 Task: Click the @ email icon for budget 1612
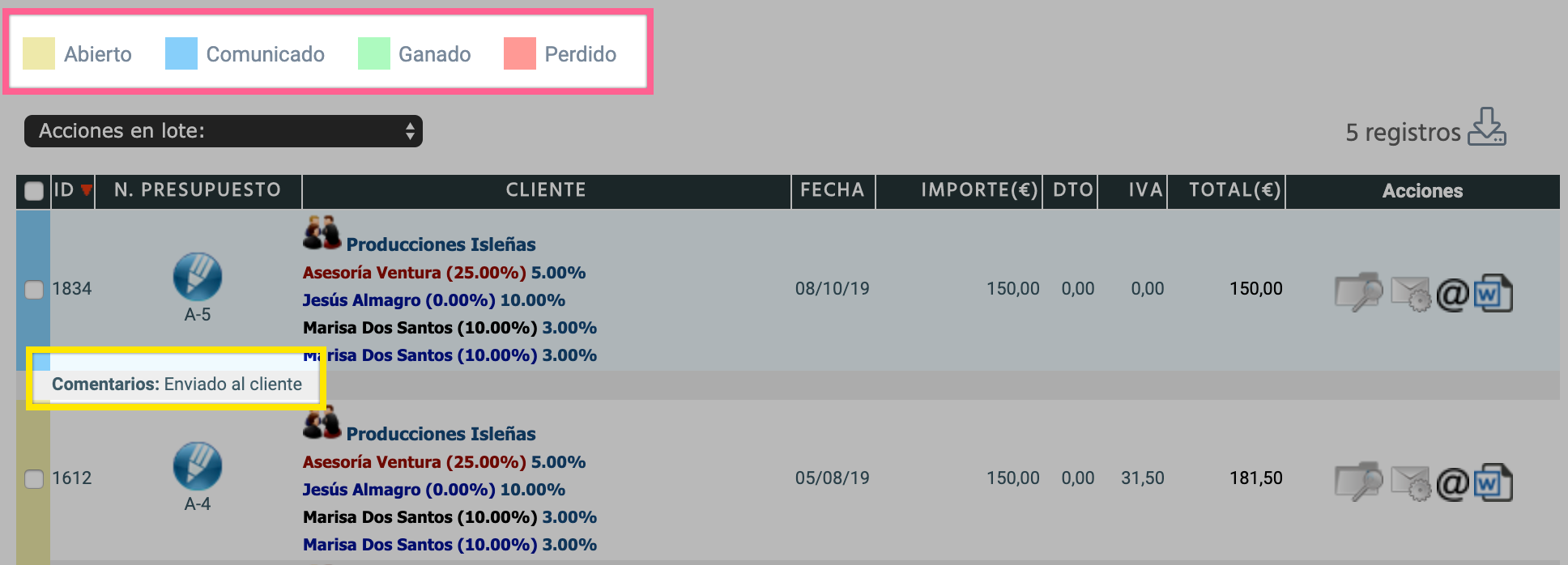click(1452, 484)
